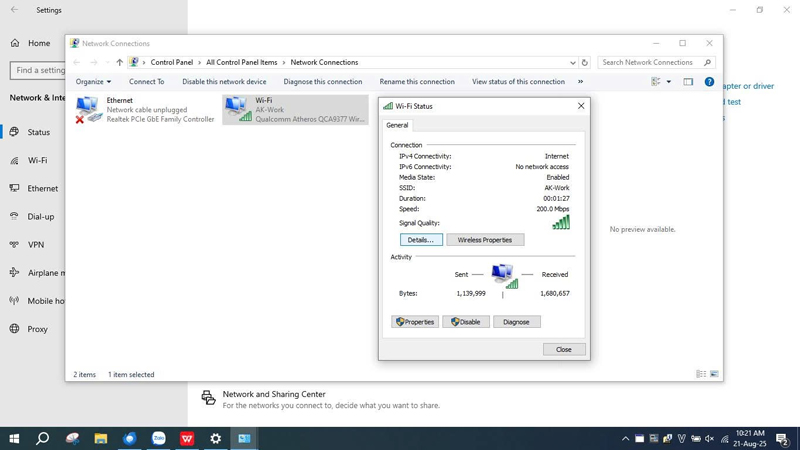Go to Home in Settings sidebar
This screenshot has height=450, width=800.
(x=32, y=43)
